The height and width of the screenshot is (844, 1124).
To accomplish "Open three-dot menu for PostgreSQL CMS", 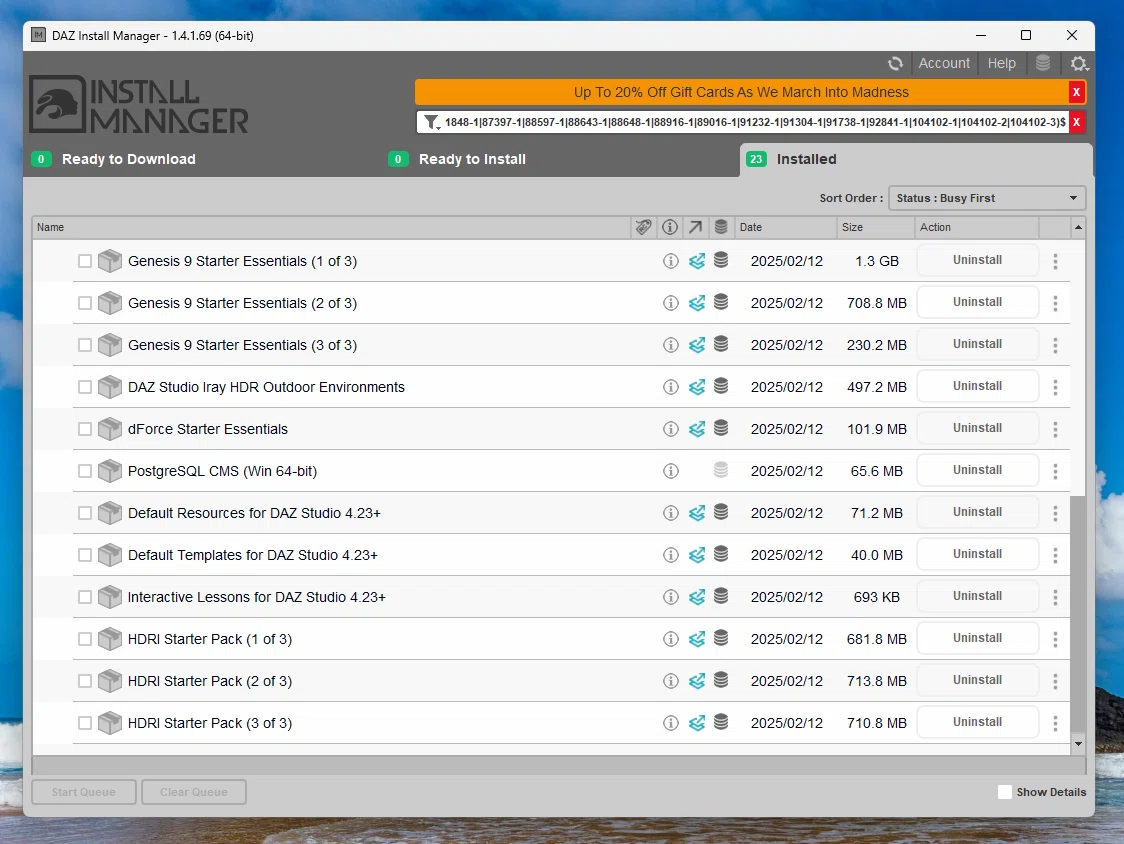I will (x=1055, y=471).
